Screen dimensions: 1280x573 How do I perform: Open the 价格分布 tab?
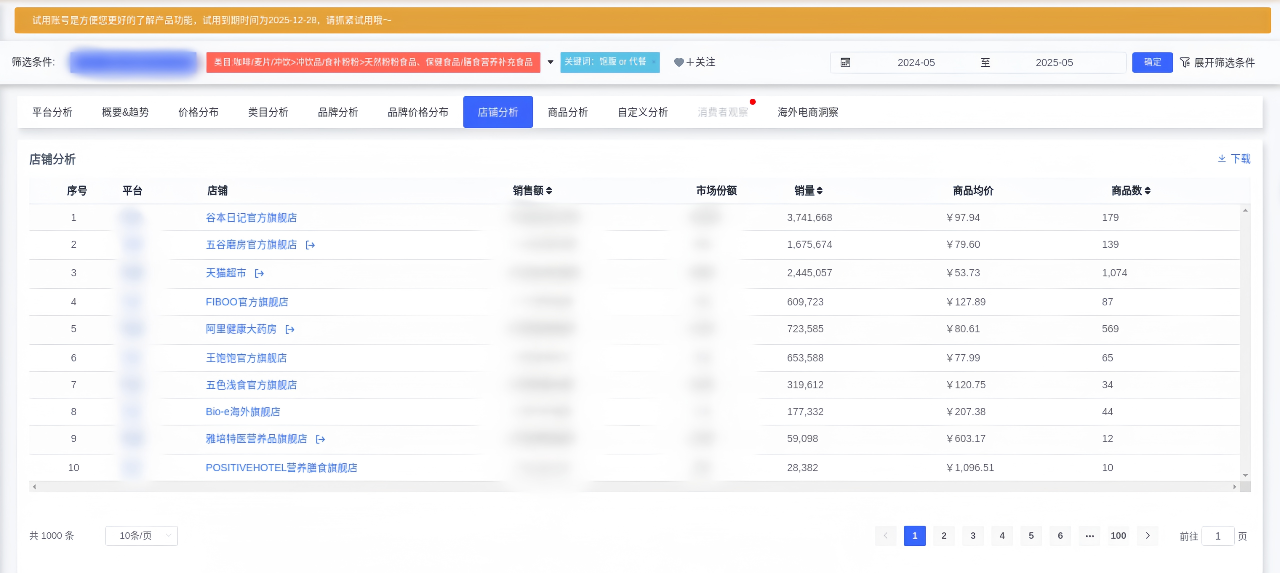(x=198, y=112)
